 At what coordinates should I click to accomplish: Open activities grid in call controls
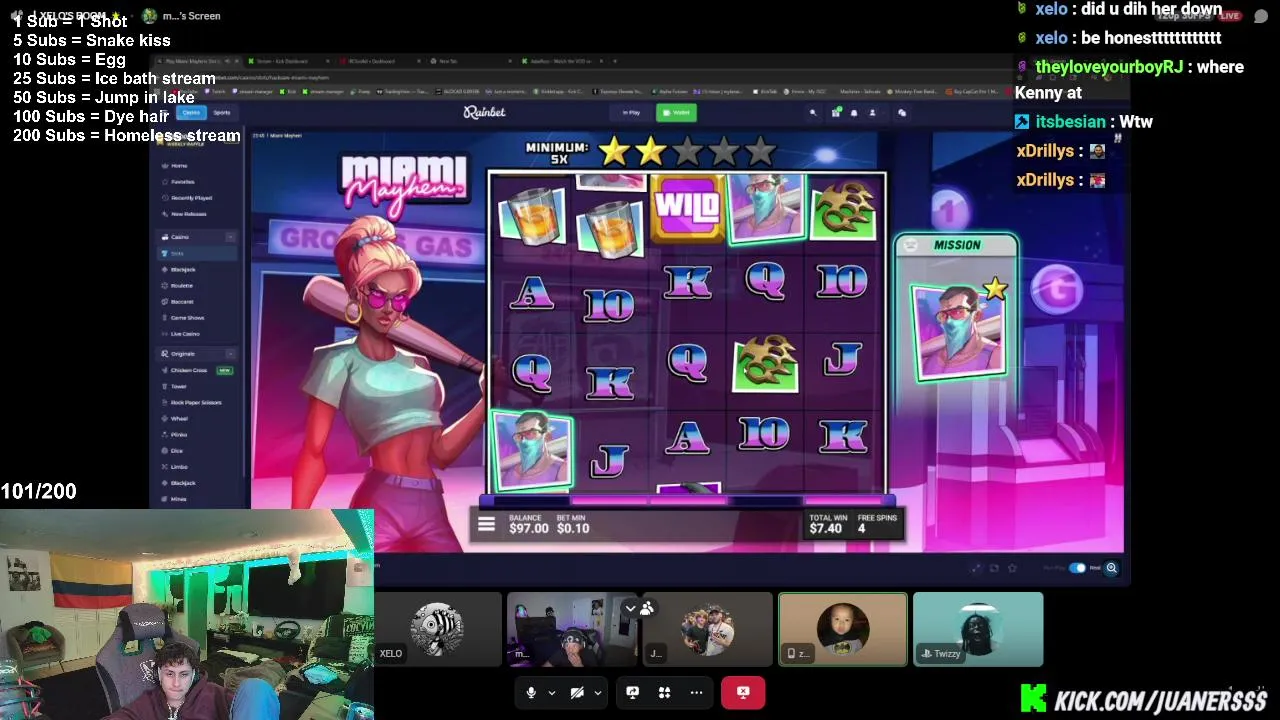pyautogui.click(x=664, y=692)
